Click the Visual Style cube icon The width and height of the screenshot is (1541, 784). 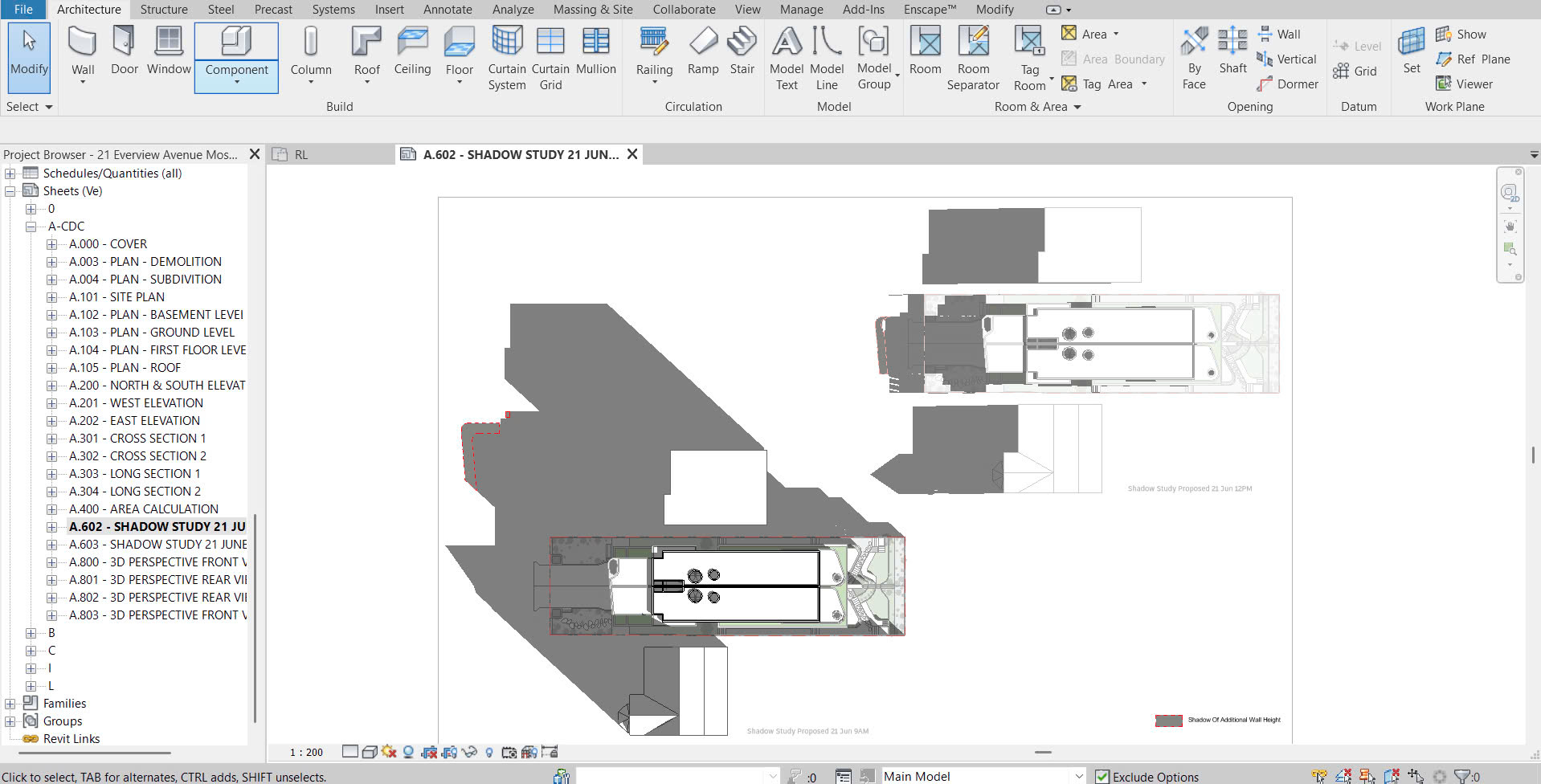[370, 752]
